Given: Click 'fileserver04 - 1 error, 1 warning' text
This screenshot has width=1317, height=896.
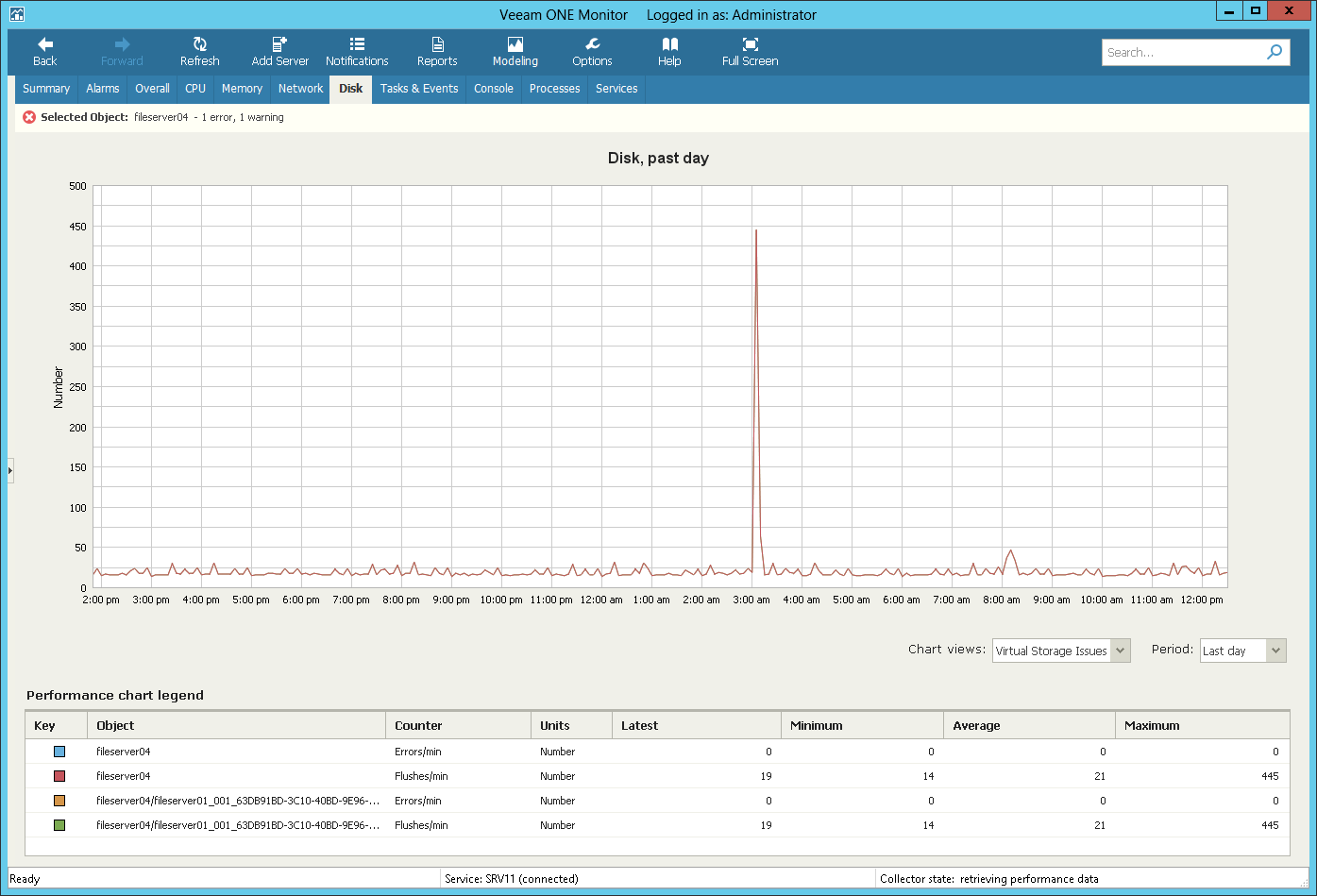Looking at the screenshot, I should [209, 117].
